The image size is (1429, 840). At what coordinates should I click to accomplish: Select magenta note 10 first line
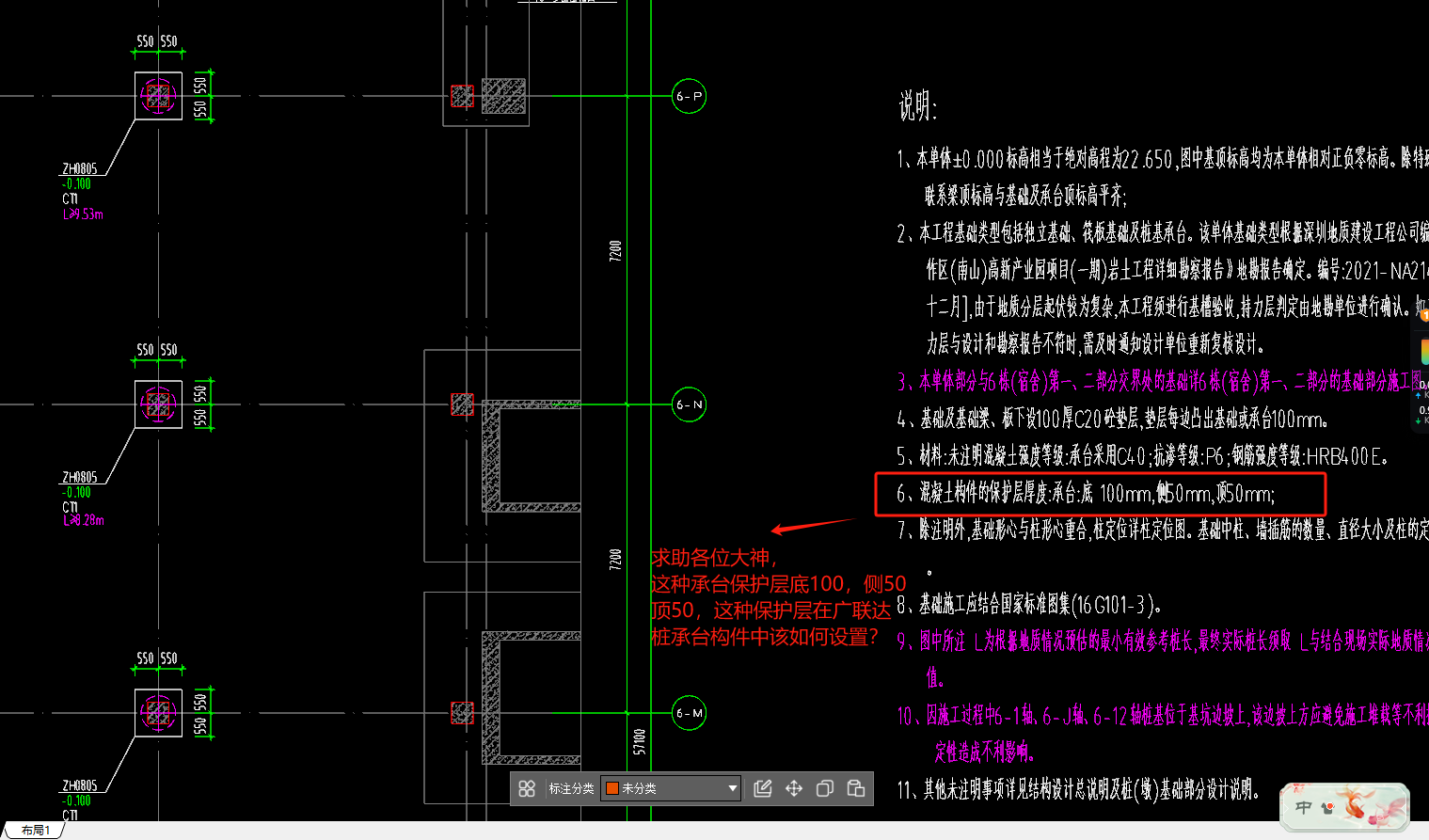click(1162, 716)
